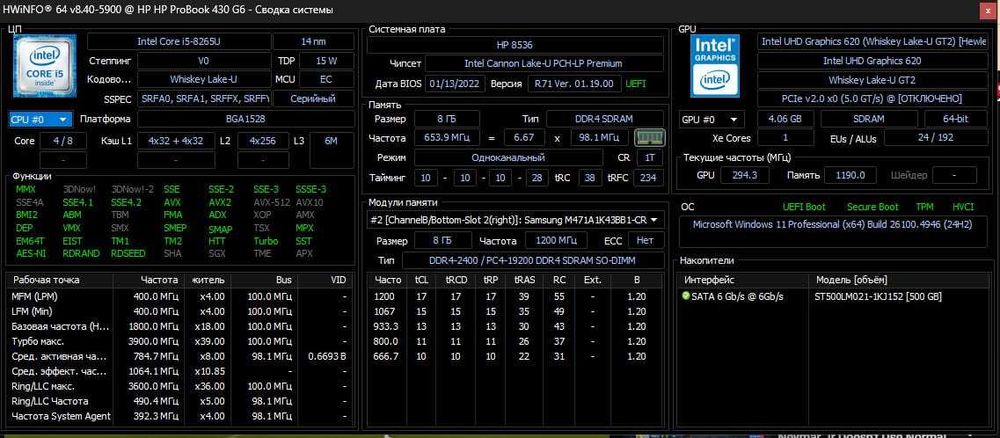1000x438 pixels.
Task: Click the green memory module icon
Action: tap(650, 138)
